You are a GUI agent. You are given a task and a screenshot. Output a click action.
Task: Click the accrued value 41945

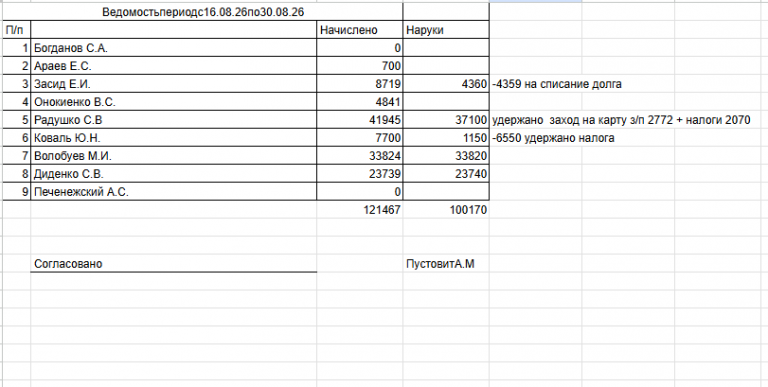pyautogui.click(x=360, y=120)
